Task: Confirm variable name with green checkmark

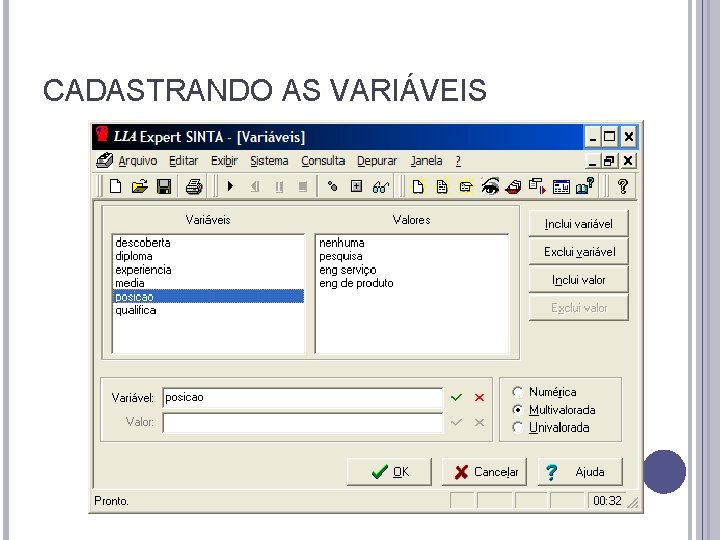Action: (x=456, y=397)
